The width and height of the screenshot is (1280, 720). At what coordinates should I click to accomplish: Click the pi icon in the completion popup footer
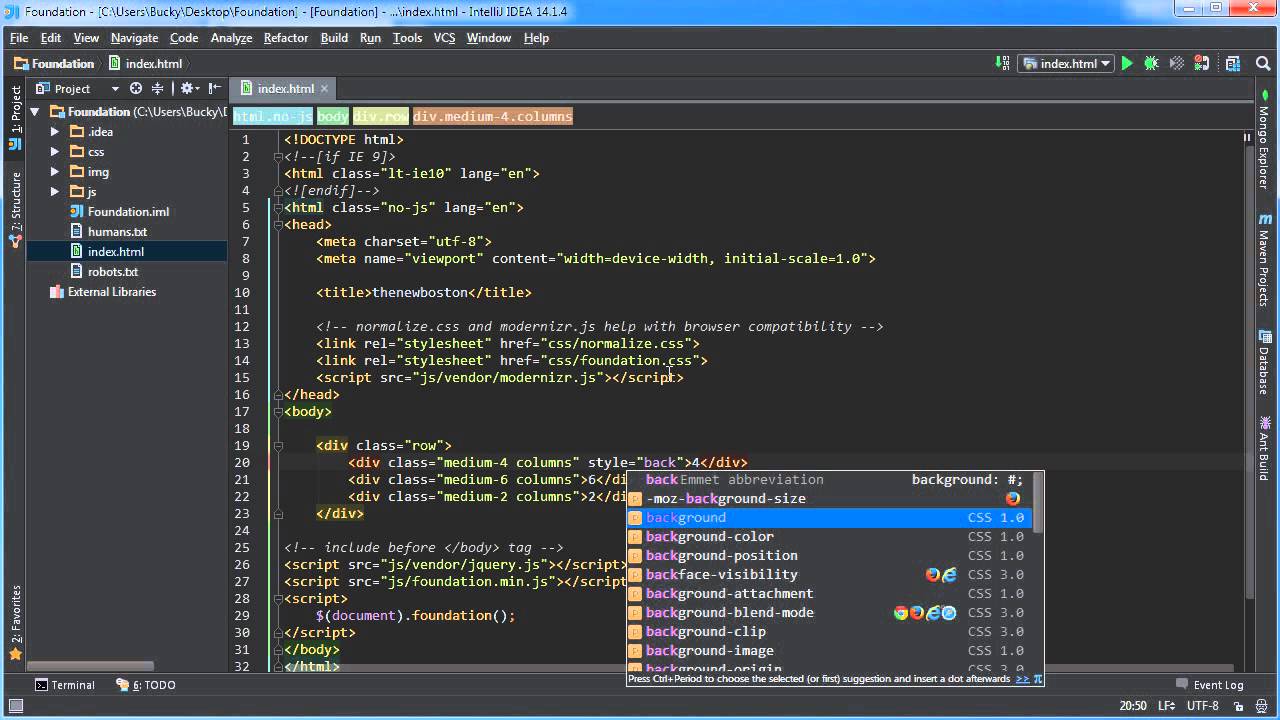[x=1037, y=679]
